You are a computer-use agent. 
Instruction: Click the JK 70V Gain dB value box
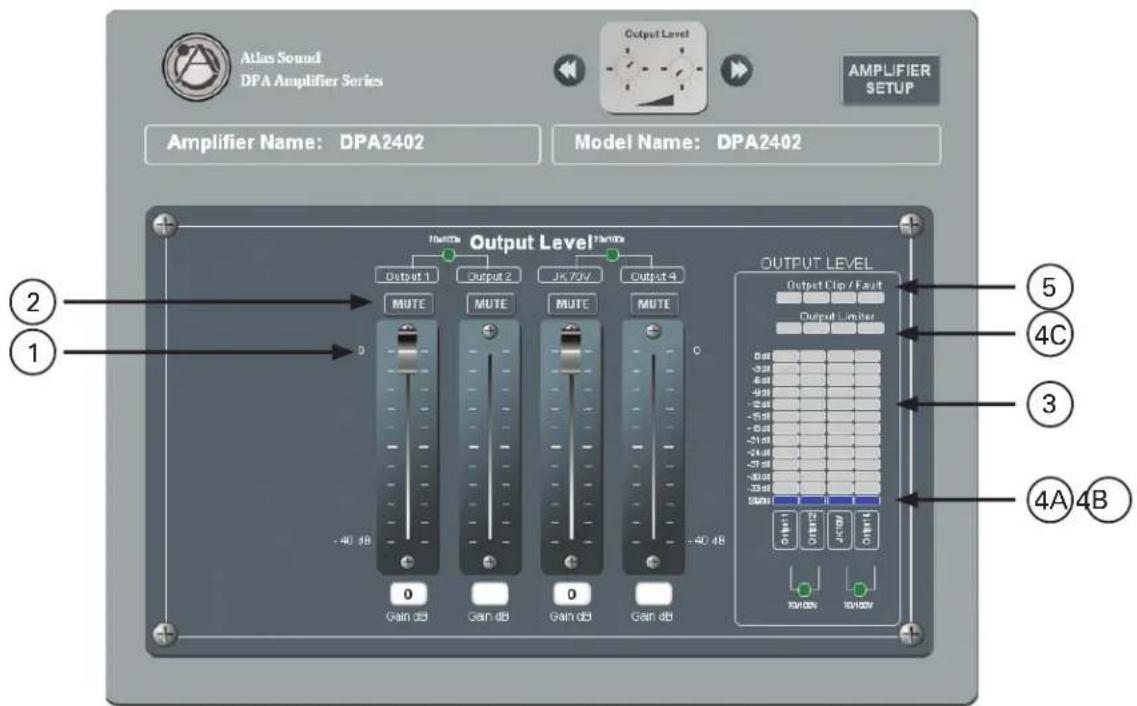(571, 594)
